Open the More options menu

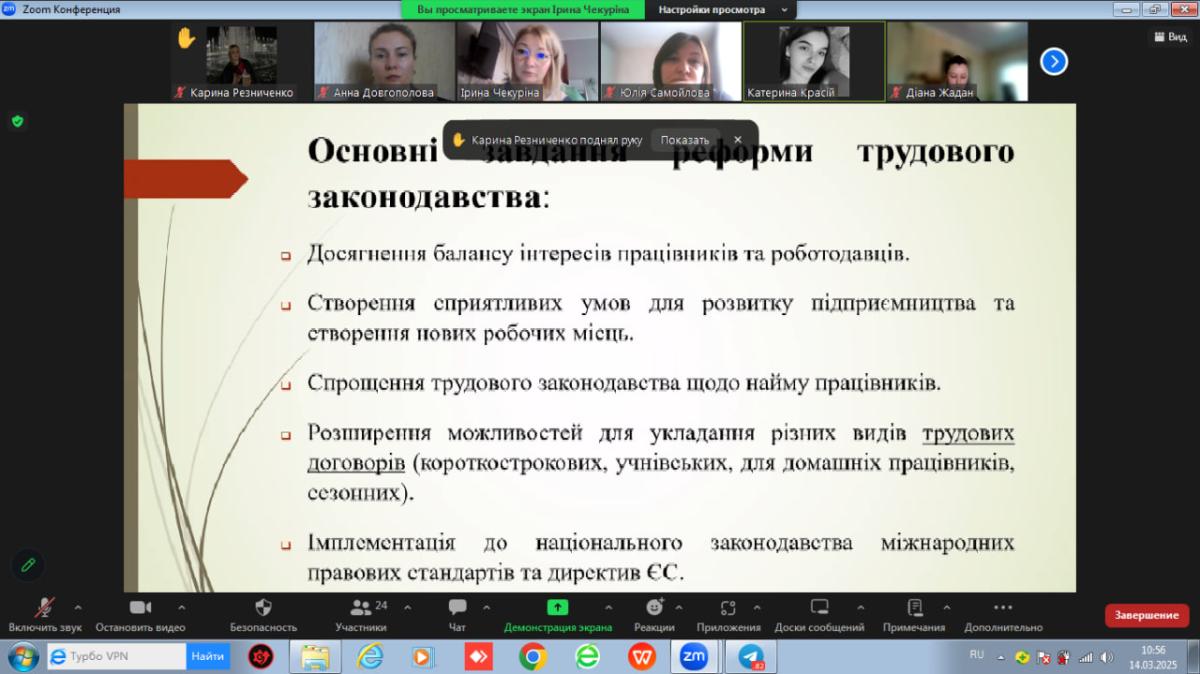point(1003,608)
